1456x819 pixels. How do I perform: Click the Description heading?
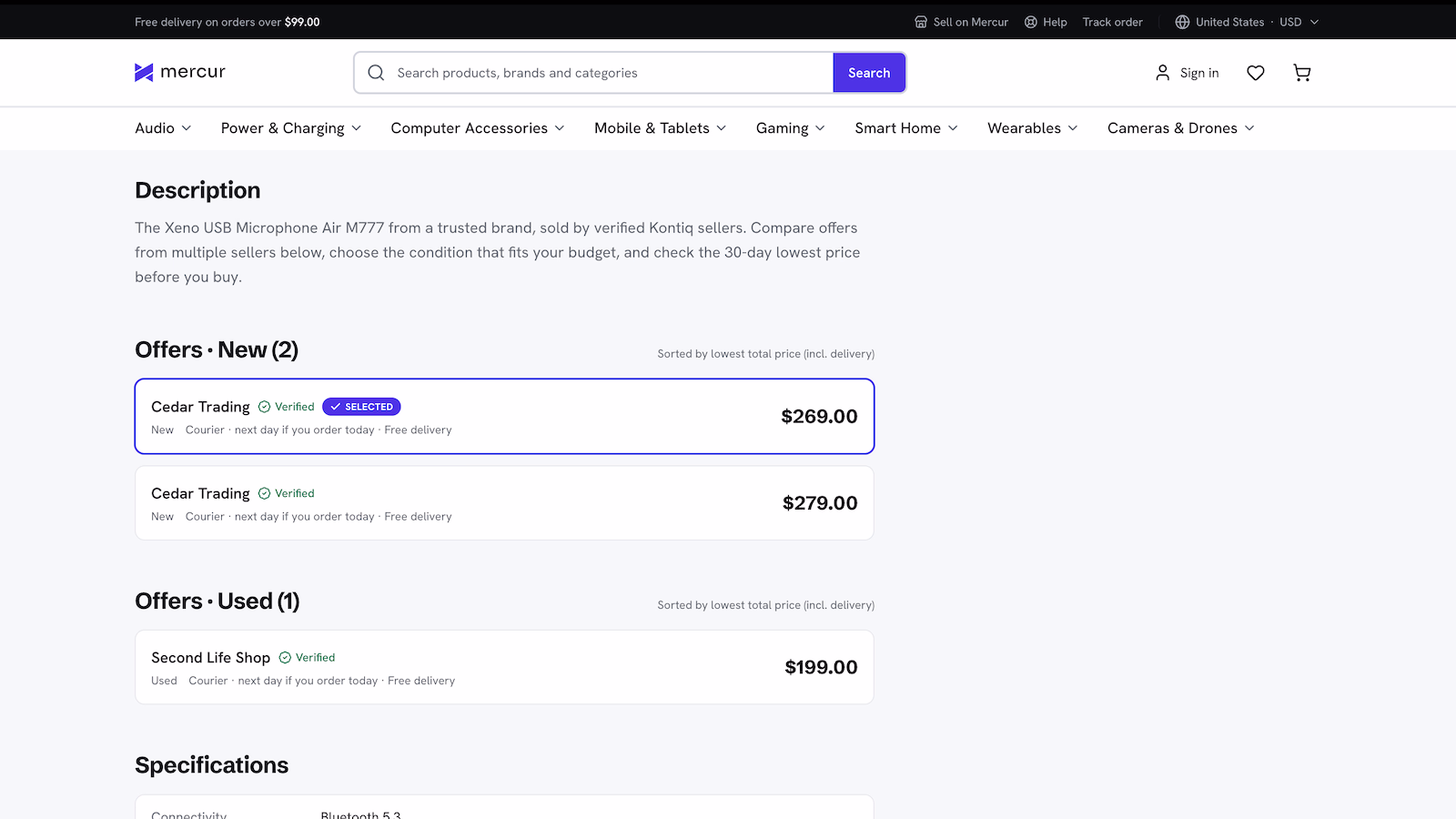[197, 190]
